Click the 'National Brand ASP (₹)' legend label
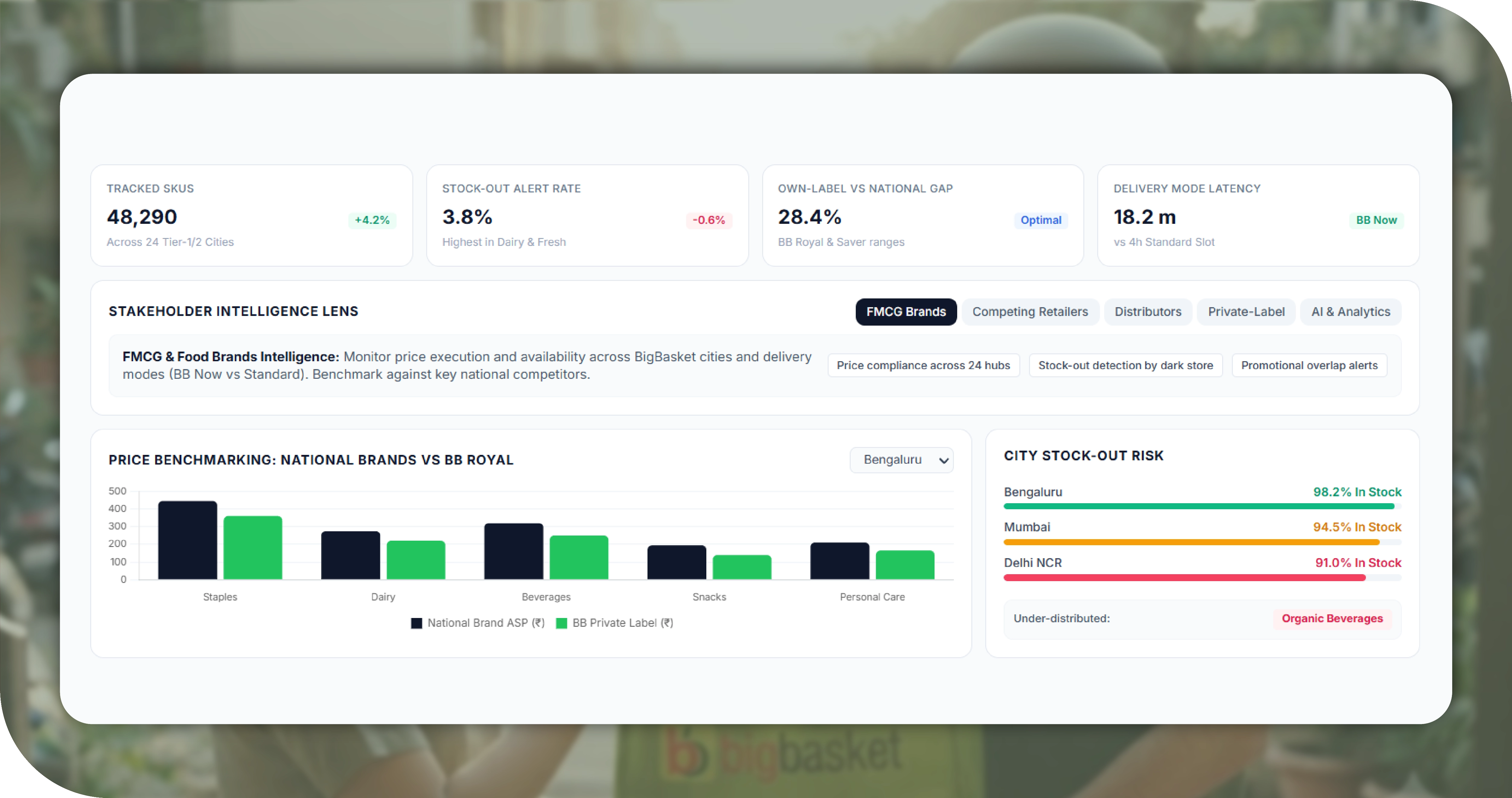 point(486,623)
